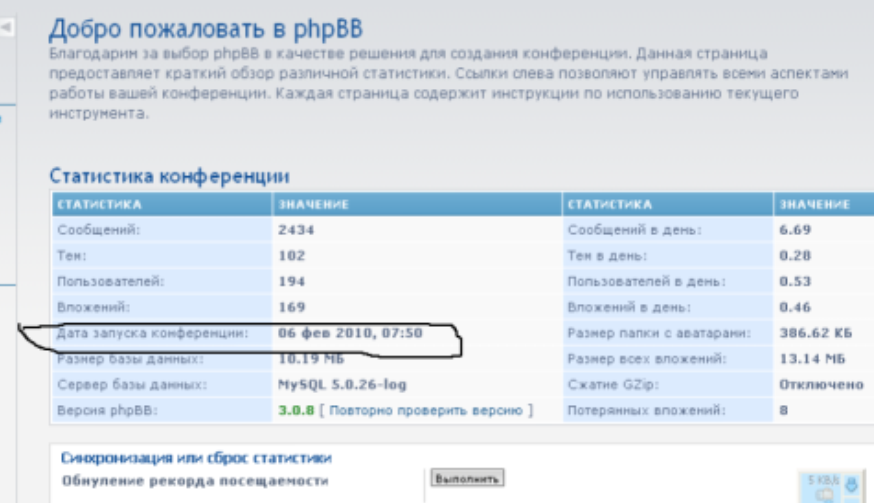Select the 'Сервер базы данных:' label
The height and width of the screenshot is (503, 874).
132,384
